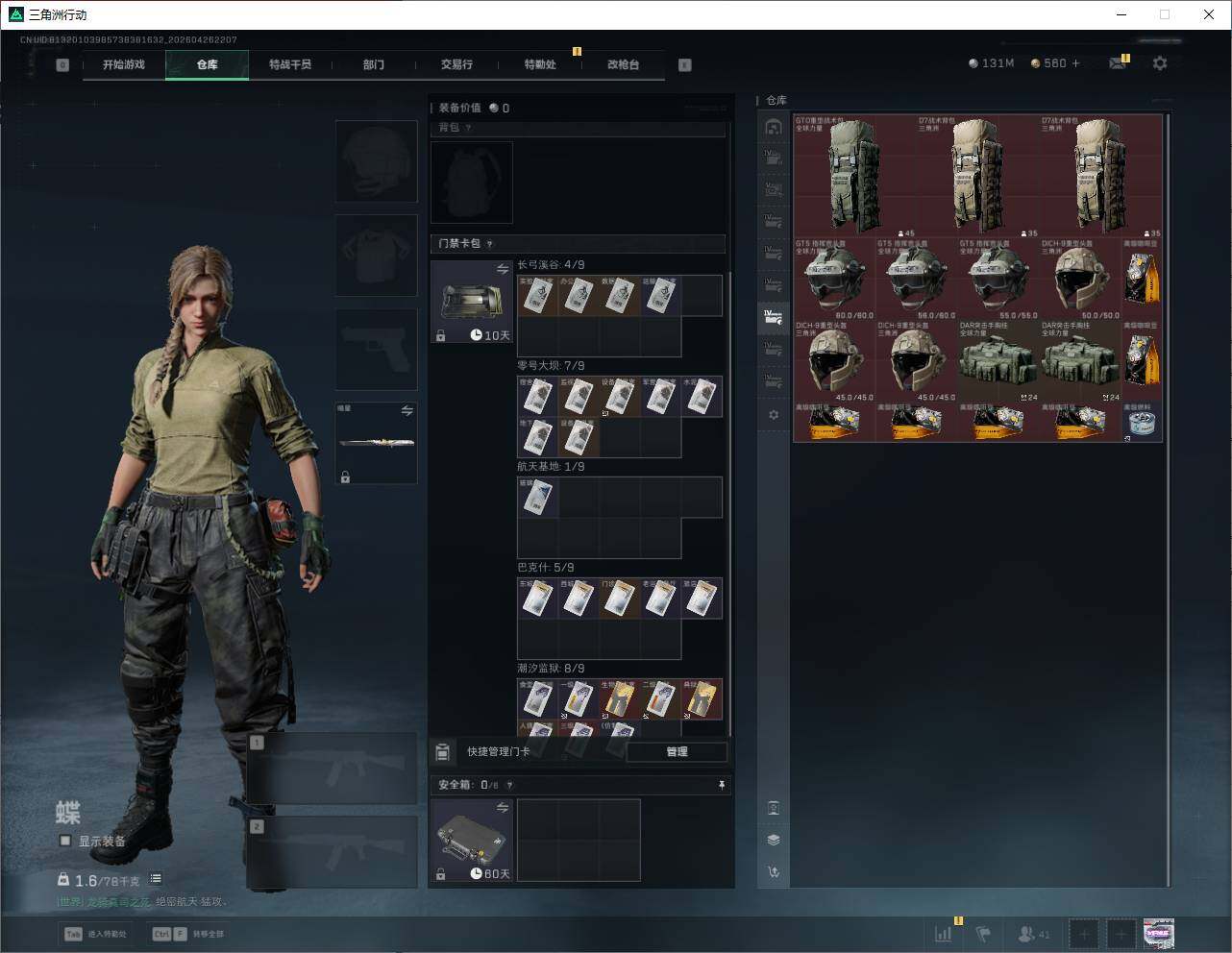Open the 改枪台 tab
1232x953 pixels.
coord(623,64)
